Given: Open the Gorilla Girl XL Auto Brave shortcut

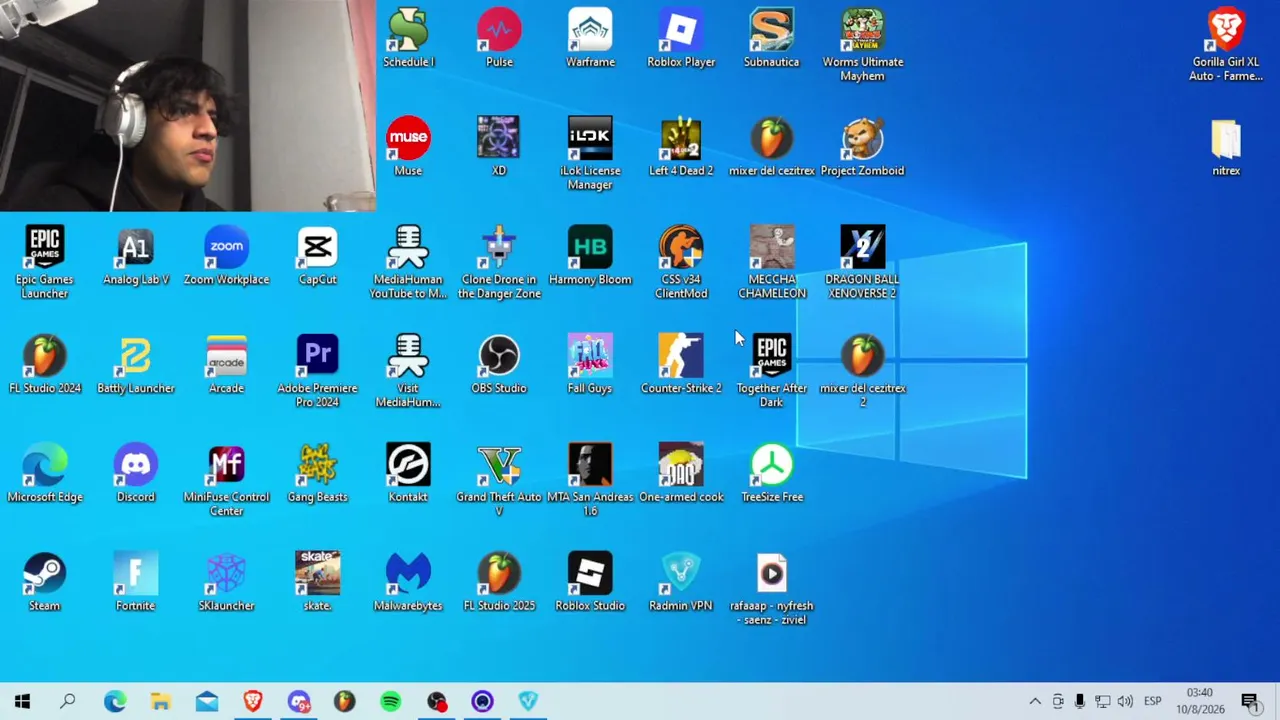Looking at the screenshot, I should click(1226, 45).
